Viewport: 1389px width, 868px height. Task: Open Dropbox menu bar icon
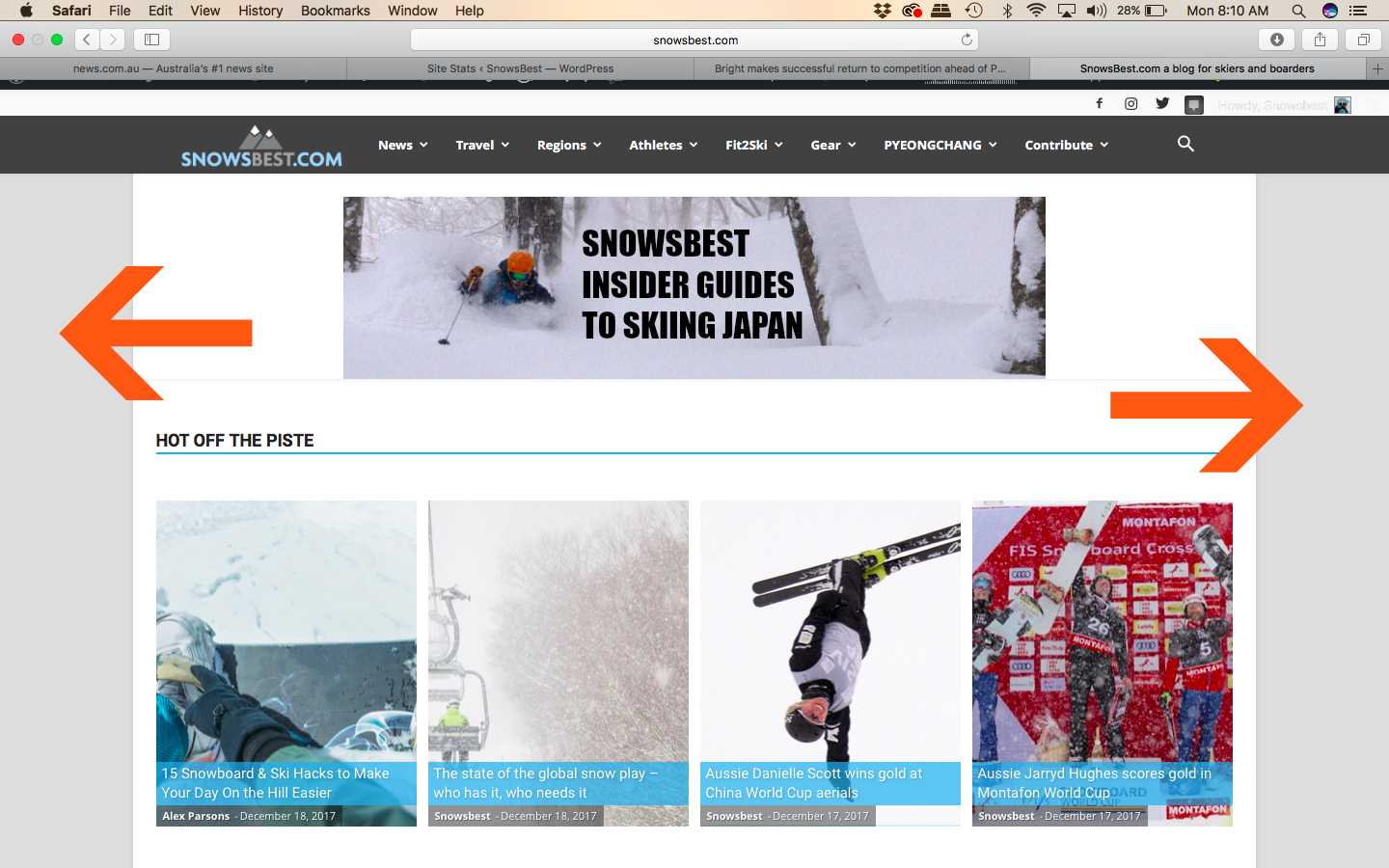882,11
